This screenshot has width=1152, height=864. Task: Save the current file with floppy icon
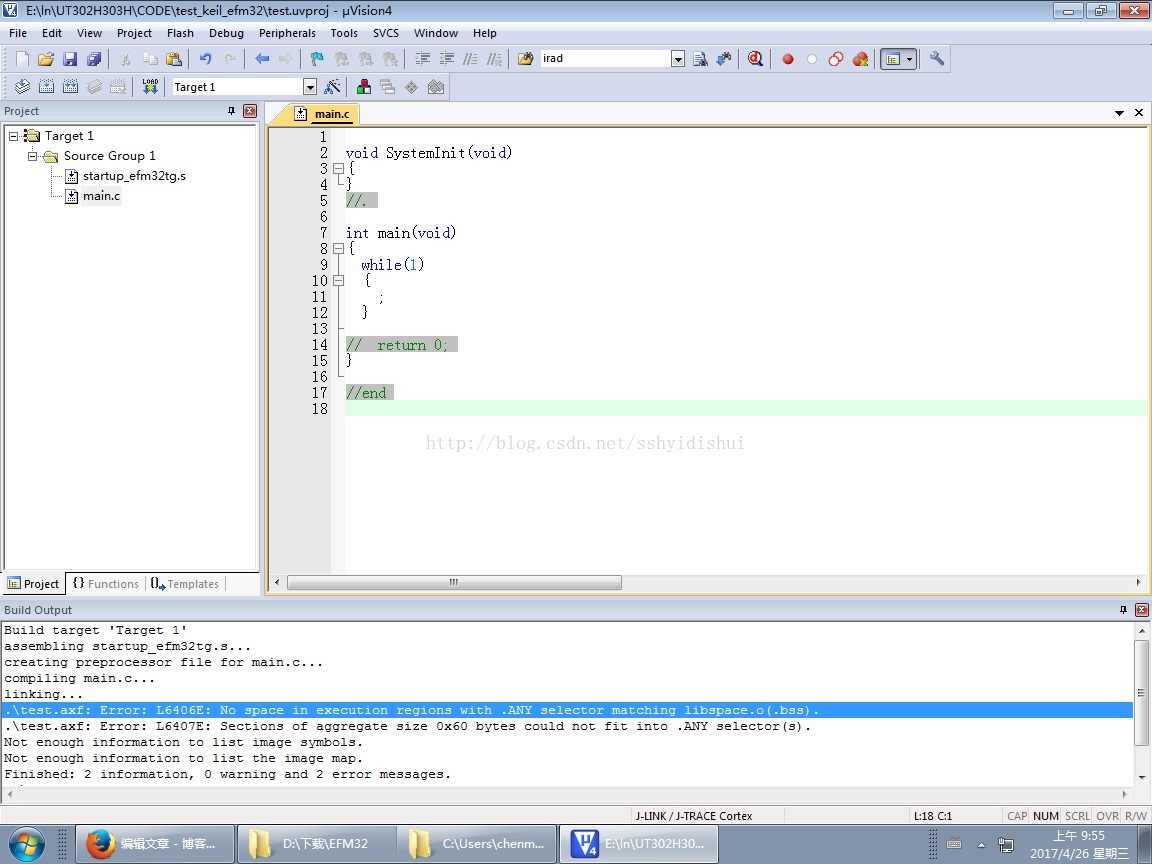[x=70, y=59]
